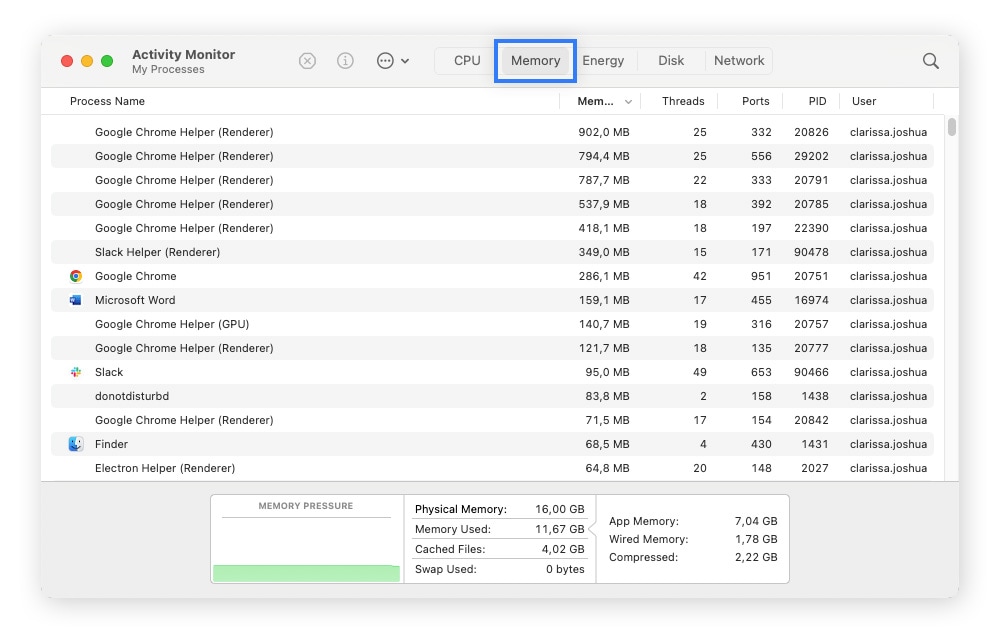This screenshot has height=633, width=1000.
Task: Click the Compressed 2,22 GB value
Action: (756, 557)
